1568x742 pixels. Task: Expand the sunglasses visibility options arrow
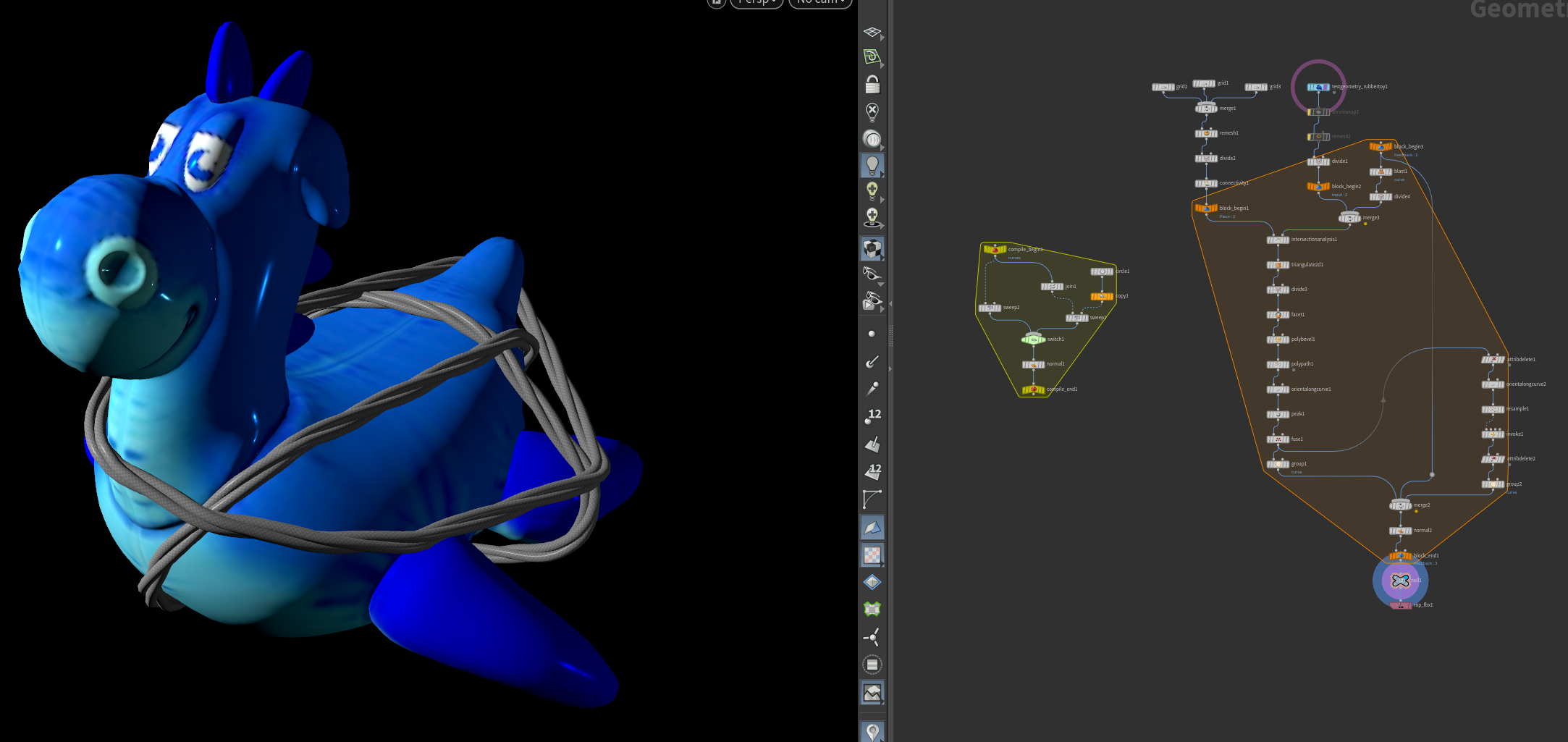881,284
